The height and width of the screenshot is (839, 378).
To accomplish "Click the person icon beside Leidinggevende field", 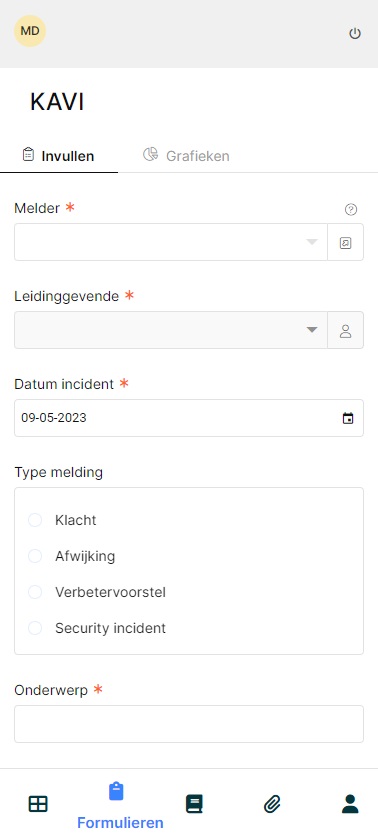I will click(x=345, y=330).
